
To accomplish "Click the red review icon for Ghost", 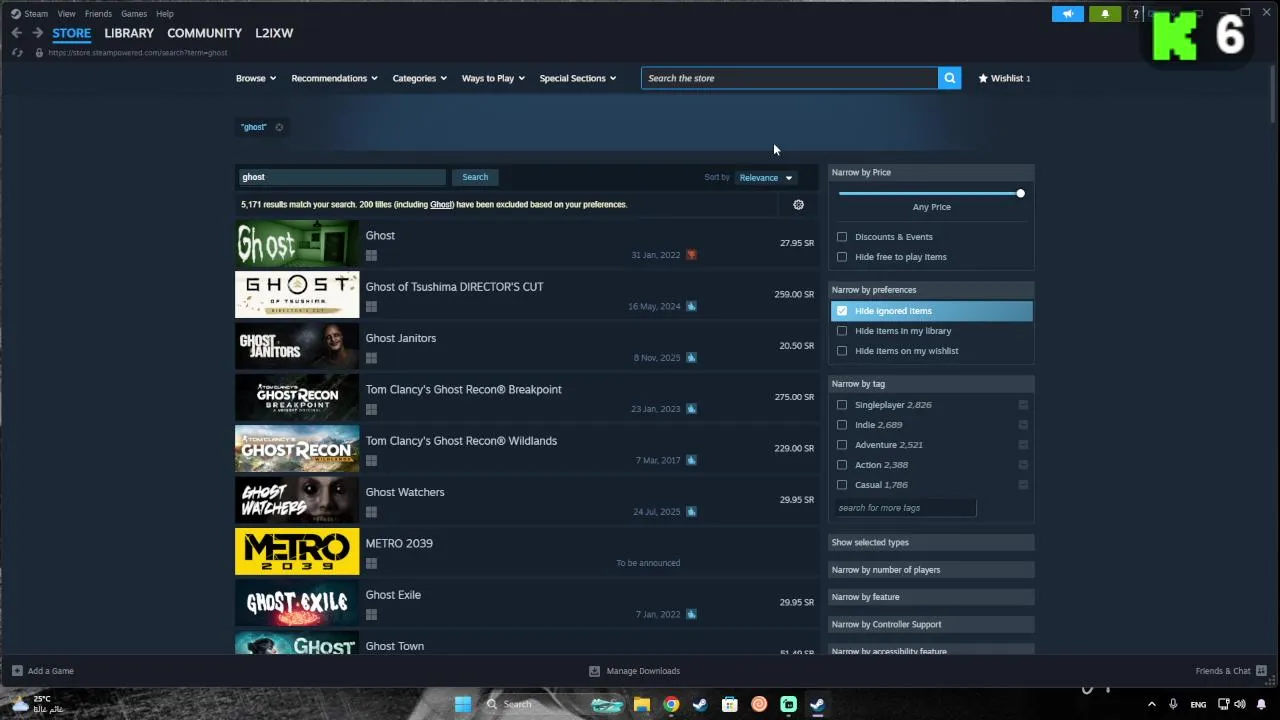I will point(691,255).
